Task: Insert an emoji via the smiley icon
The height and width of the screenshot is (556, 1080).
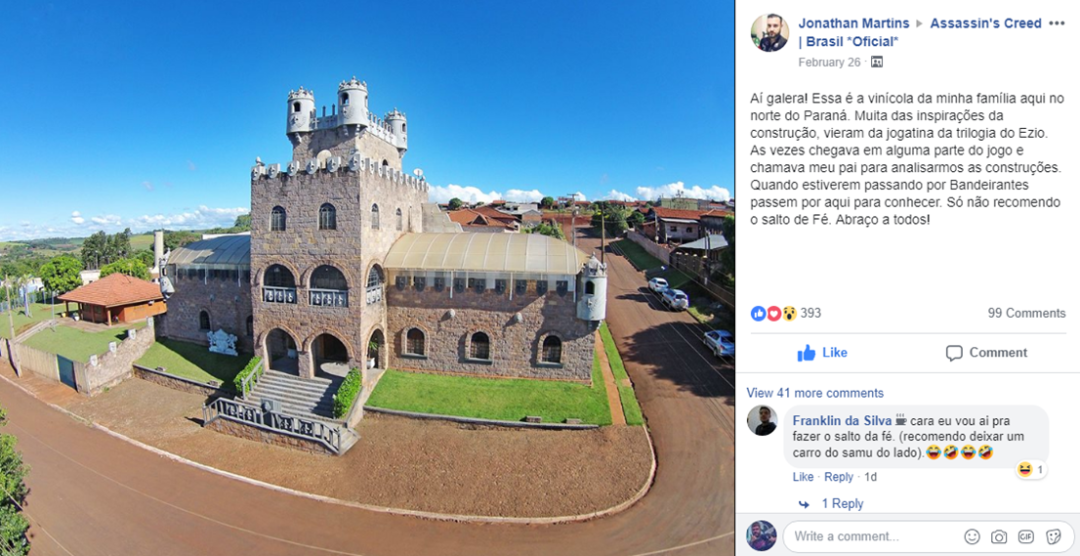Action: click(x=972, y=537)
